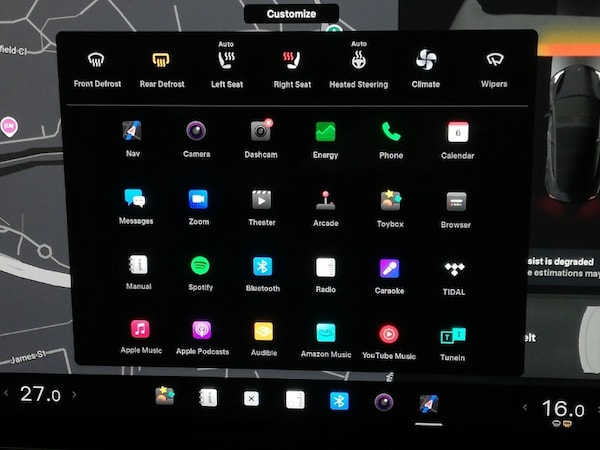Toggle the Front Defrost control
The height and width of the screenshot is (450, 600).
[96, 61]
